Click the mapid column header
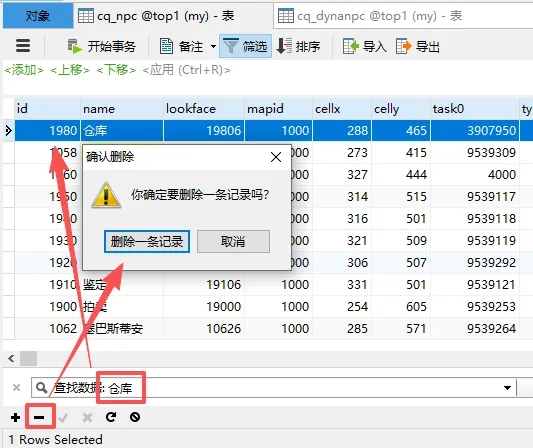The image size is (533, 448). (278, 109)
